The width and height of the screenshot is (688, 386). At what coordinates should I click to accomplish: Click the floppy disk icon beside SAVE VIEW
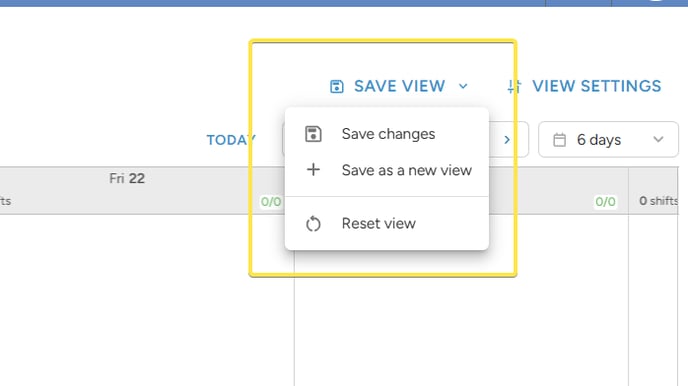337,86
